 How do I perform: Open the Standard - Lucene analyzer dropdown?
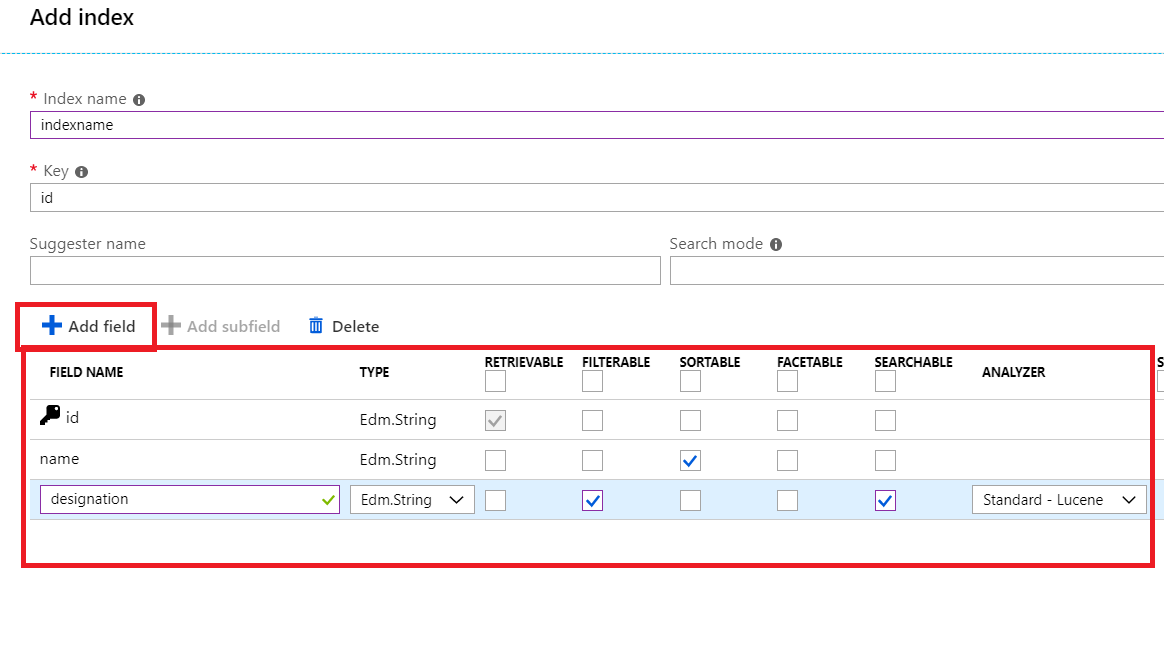click(x=1059, y=499)
